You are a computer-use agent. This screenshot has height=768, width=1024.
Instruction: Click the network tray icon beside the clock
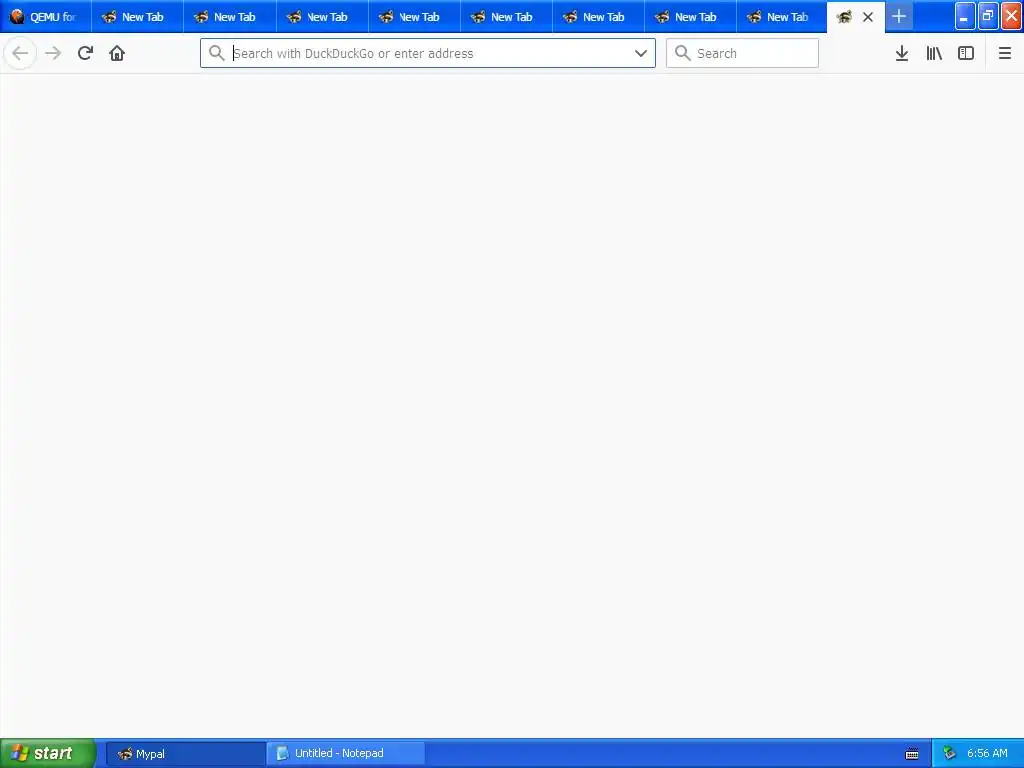pyautogui.click(x=950, y=754)
